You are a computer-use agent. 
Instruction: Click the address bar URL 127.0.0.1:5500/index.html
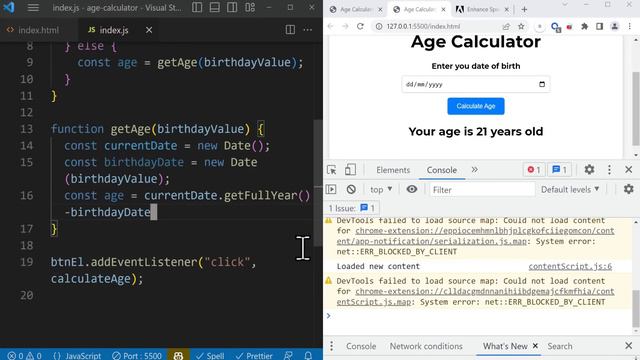click(x=423, y=26)
